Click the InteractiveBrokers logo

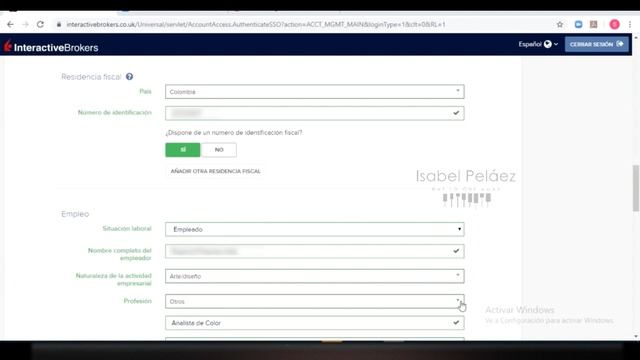click(x=51, y=47)
